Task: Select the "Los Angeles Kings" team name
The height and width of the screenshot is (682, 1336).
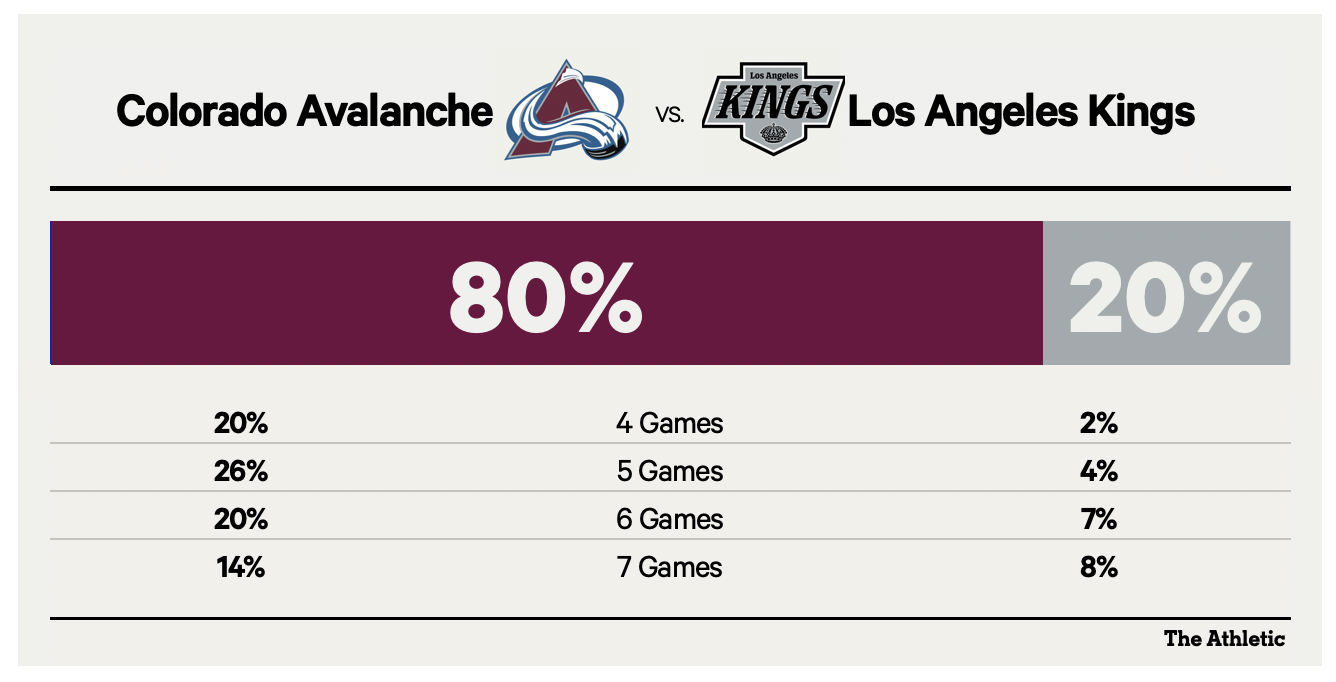Action: tap(1021, 111)
